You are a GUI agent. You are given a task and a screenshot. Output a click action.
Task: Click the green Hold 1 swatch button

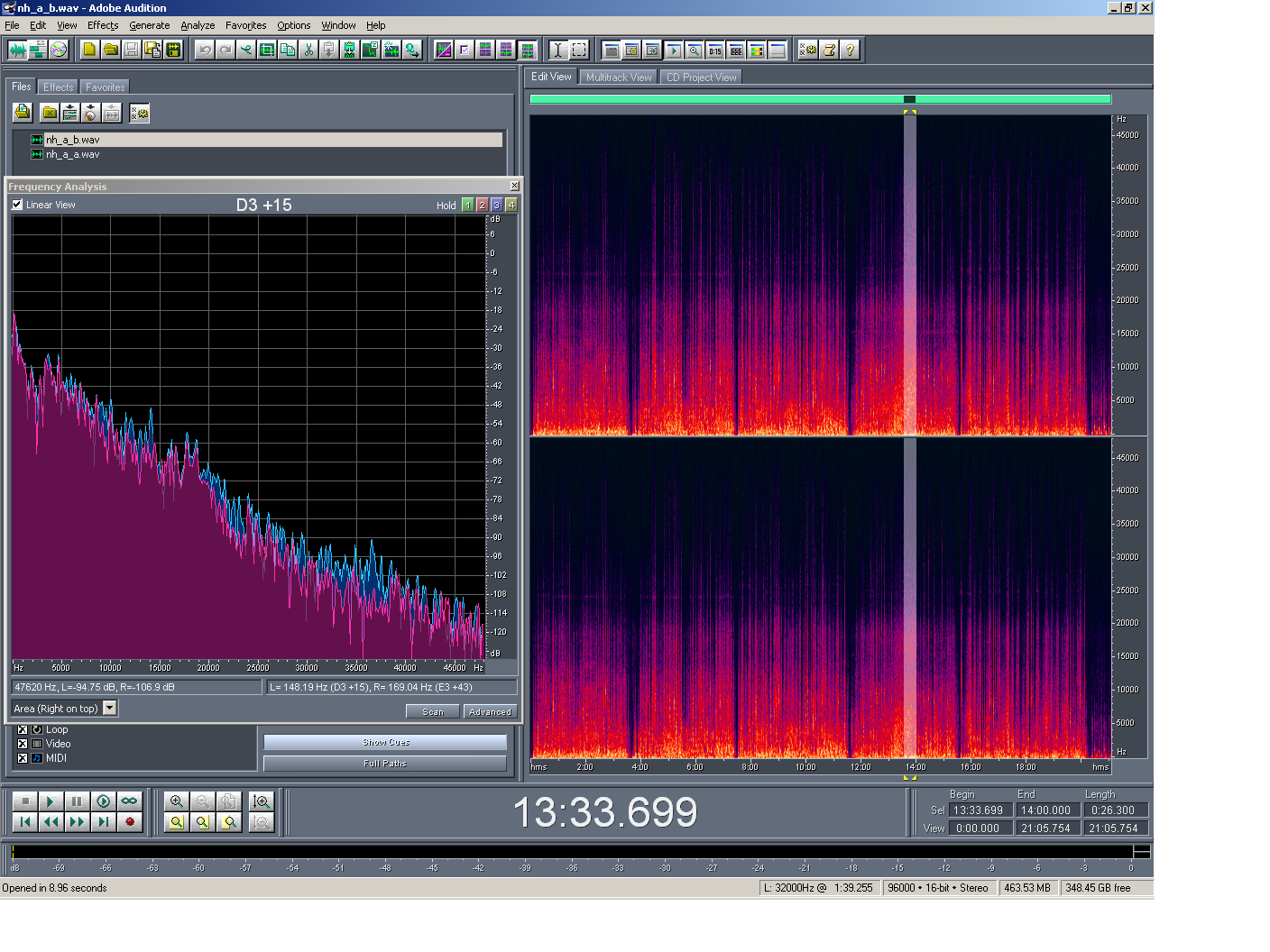click(467, 206)
